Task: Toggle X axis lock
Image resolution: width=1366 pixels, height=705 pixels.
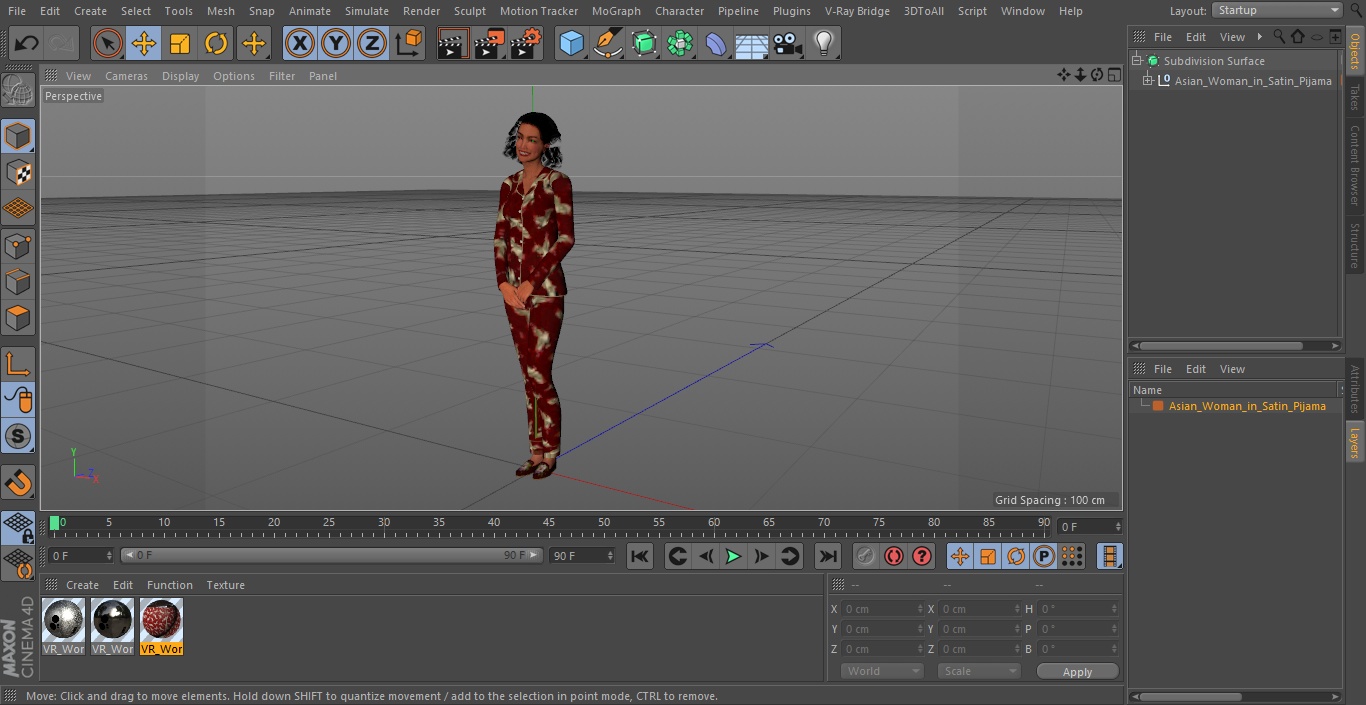Action: coord(299,43)
